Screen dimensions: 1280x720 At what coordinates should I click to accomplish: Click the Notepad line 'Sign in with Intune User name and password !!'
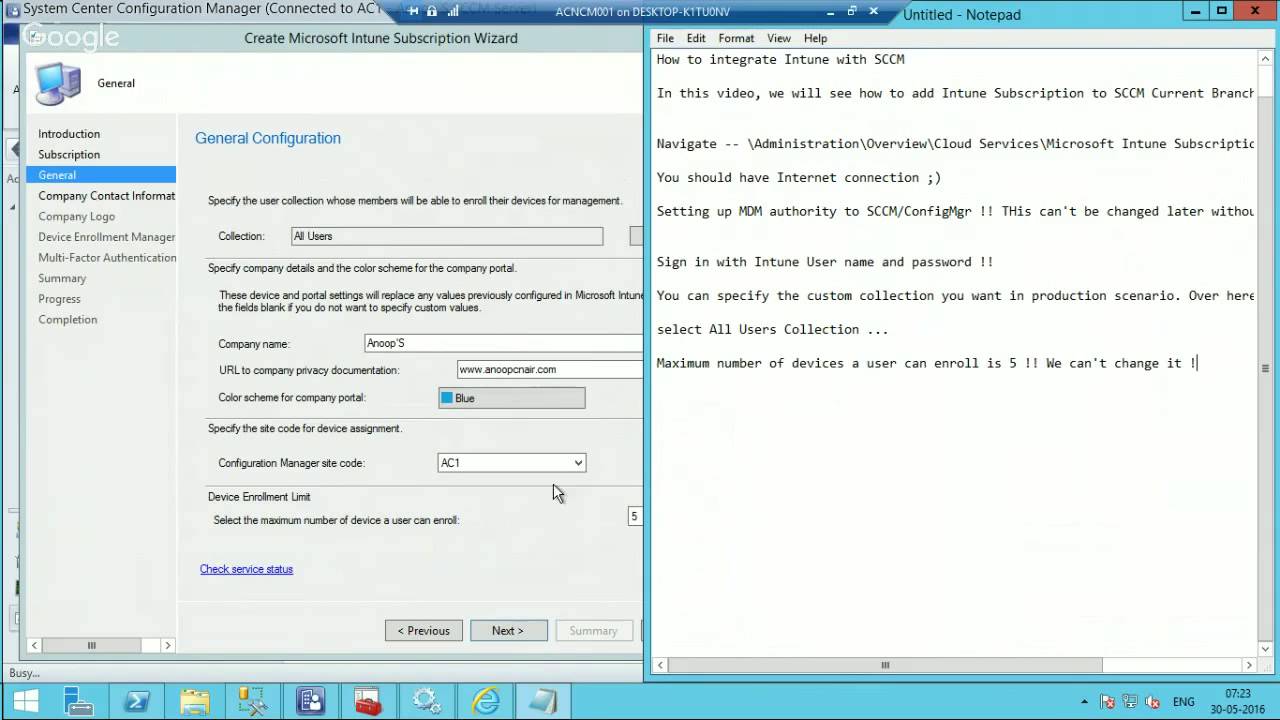(x=825, y=262)
